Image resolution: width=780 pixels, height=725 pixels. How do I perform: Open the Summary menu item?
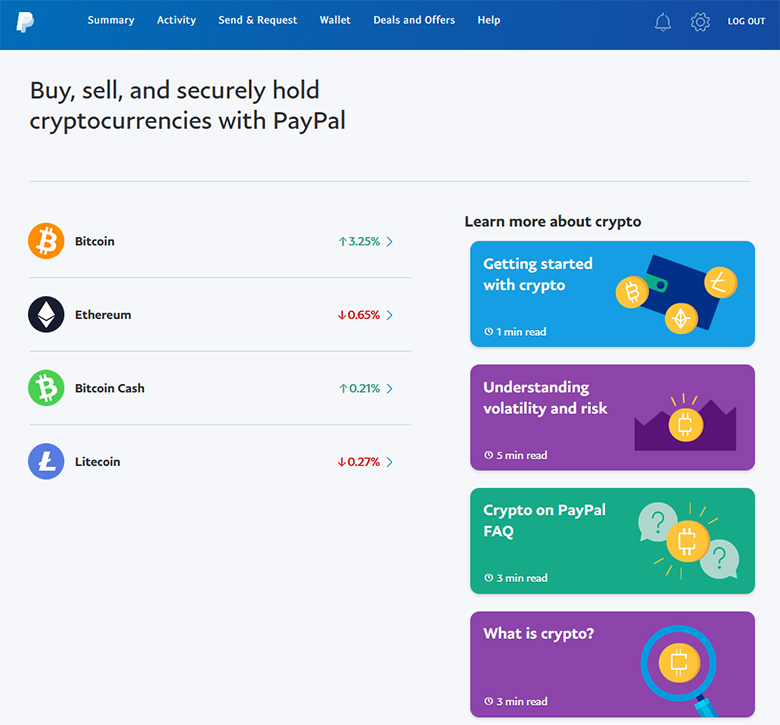tap(111, 20)
